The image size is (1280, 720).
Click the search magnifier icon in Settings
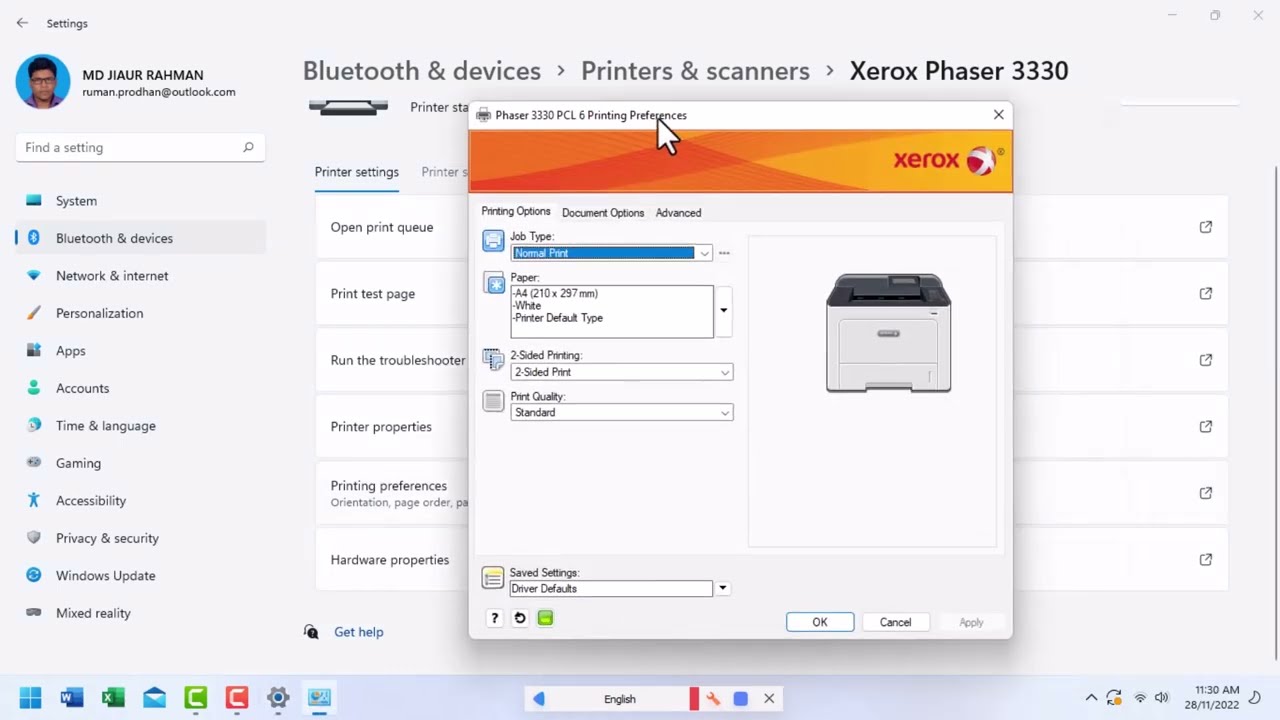248,147
